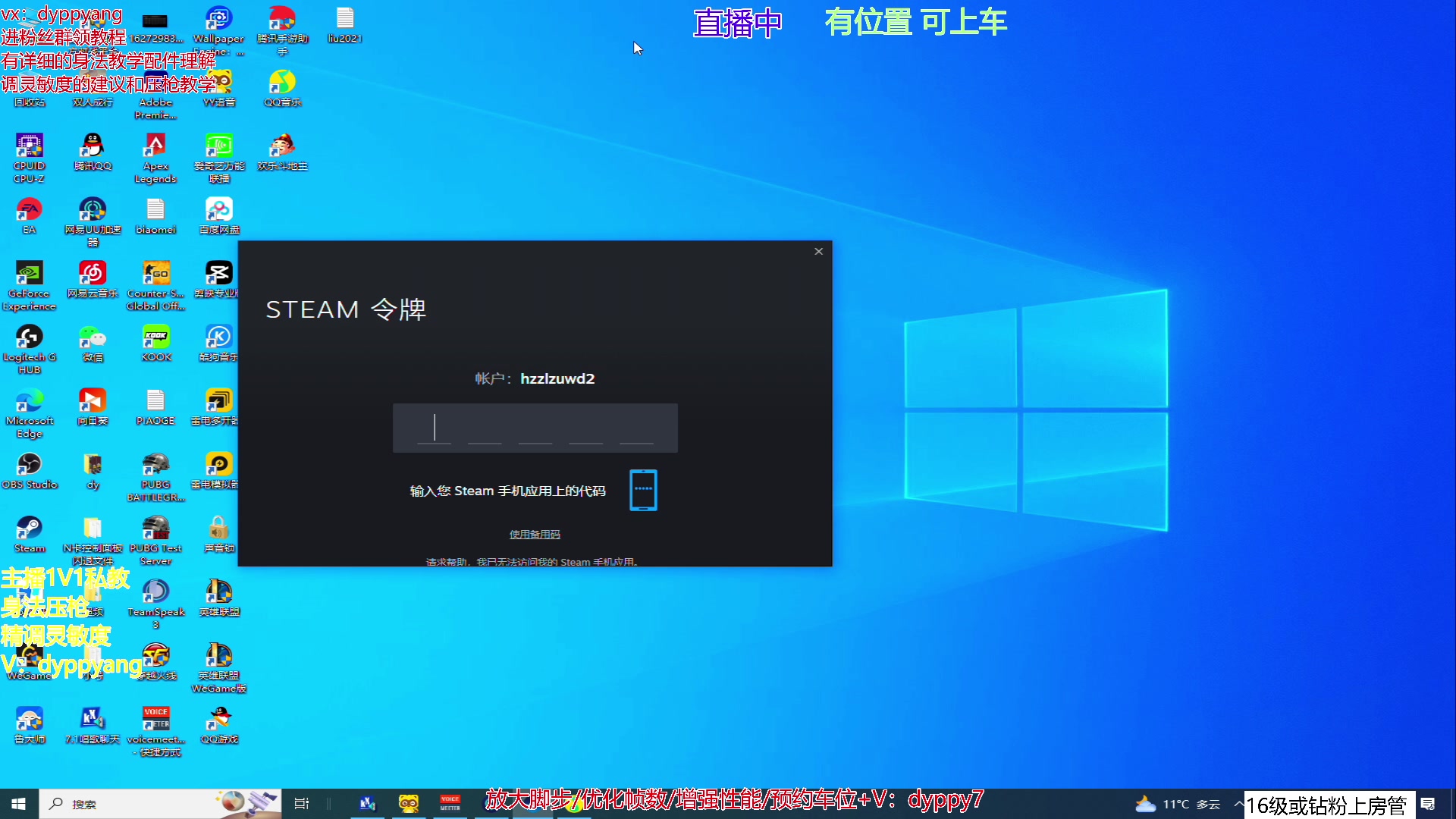Open Microsoft Edge desktop icon
The image size is (1456, 819).
coord(30,413)
